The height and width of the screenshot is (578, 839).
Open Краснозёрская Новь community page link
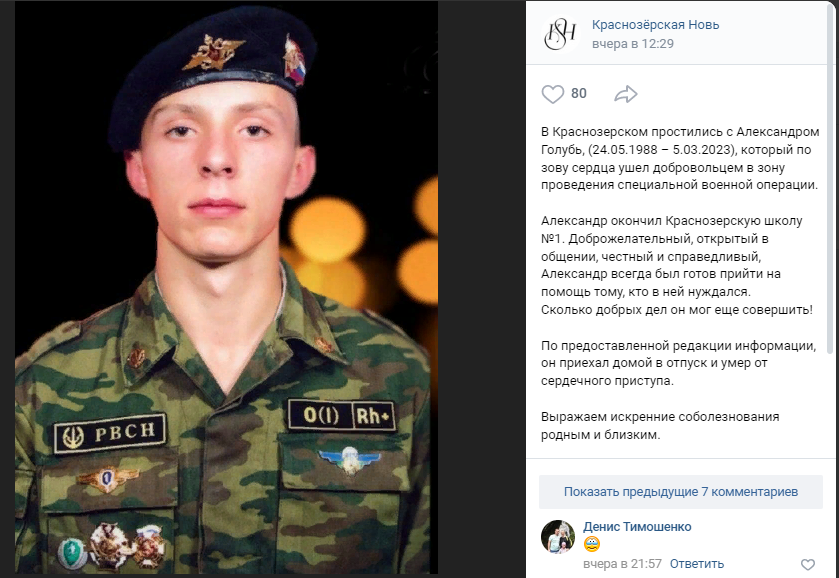tap(655, 25)
